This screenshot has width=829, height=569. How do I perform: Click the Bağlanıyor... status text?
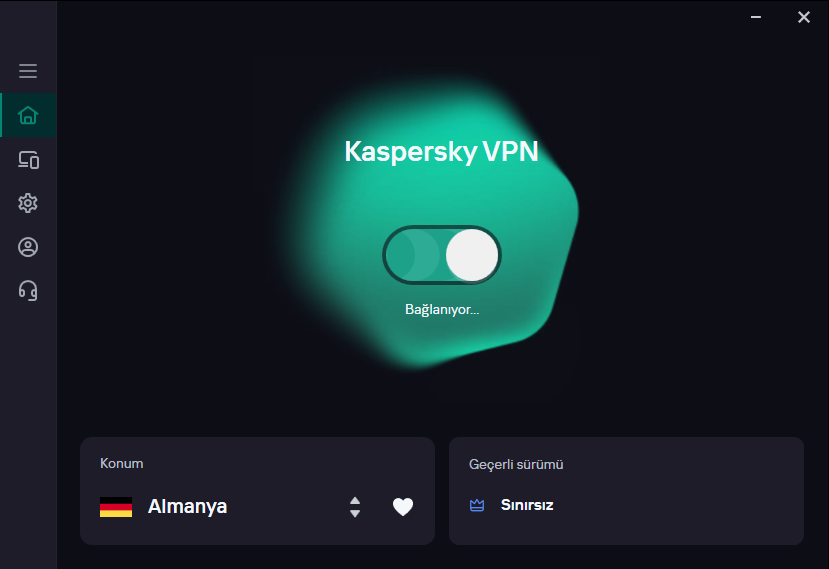point(442,310)
